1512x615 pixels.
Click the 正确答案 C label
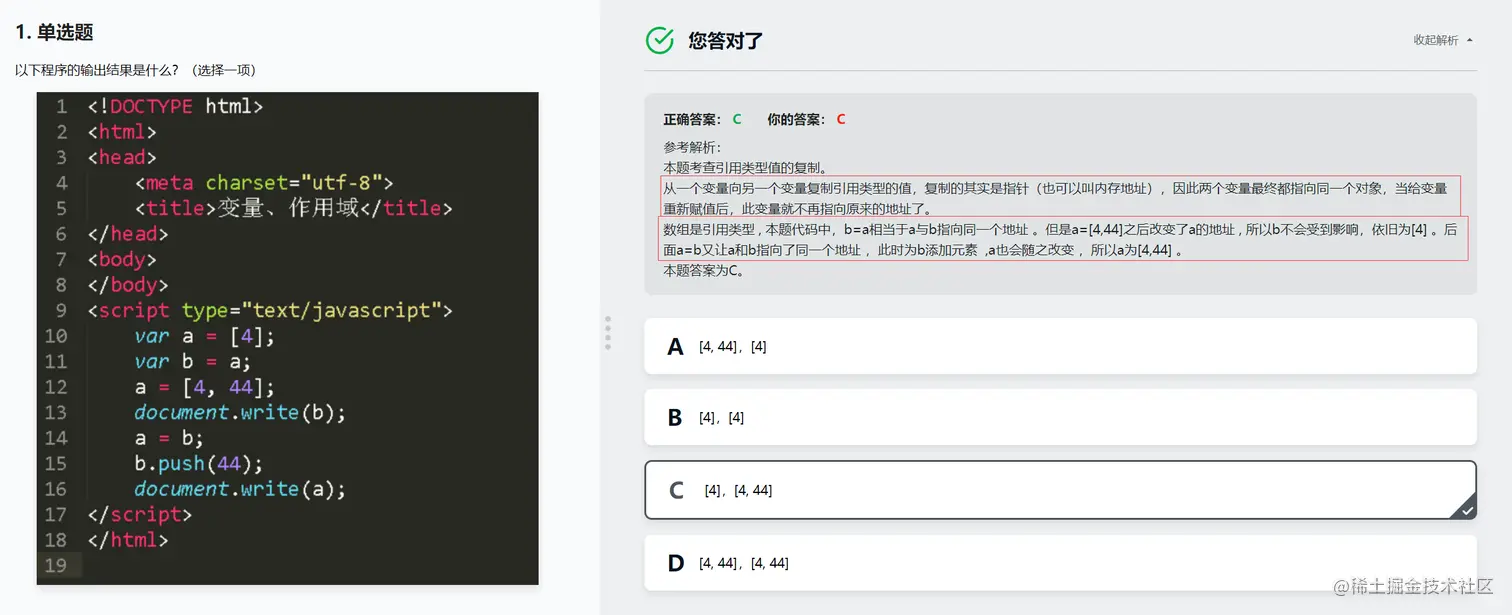point(702,119)
